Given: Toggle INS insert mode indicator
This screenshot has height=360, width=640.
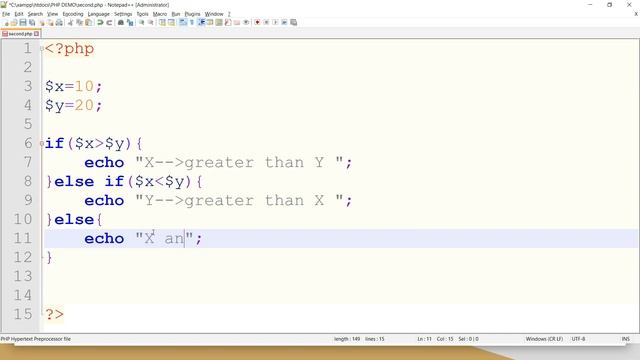Looking at the screenshot, I should pos(626,339).
